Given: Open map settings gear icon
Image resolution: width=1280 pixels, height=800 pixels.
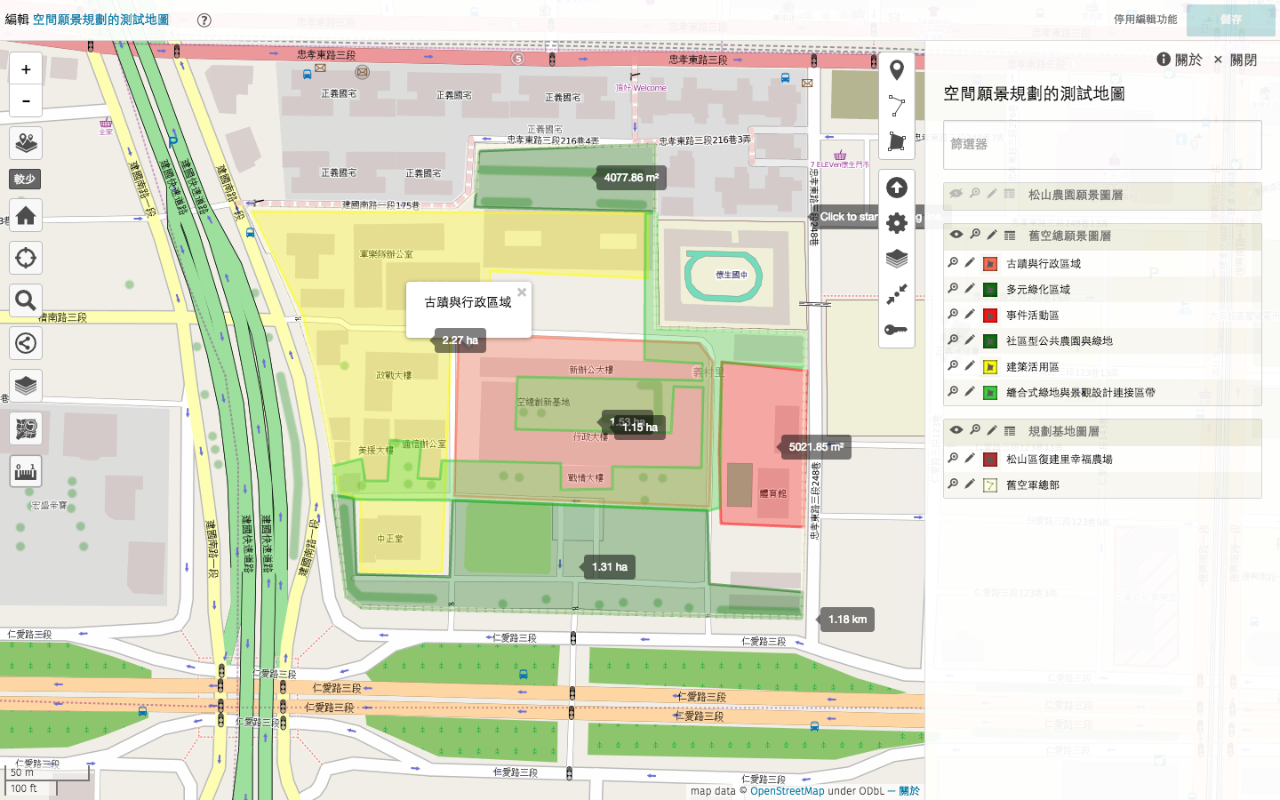Looking at the screenshot, I should tap(896, 223).
